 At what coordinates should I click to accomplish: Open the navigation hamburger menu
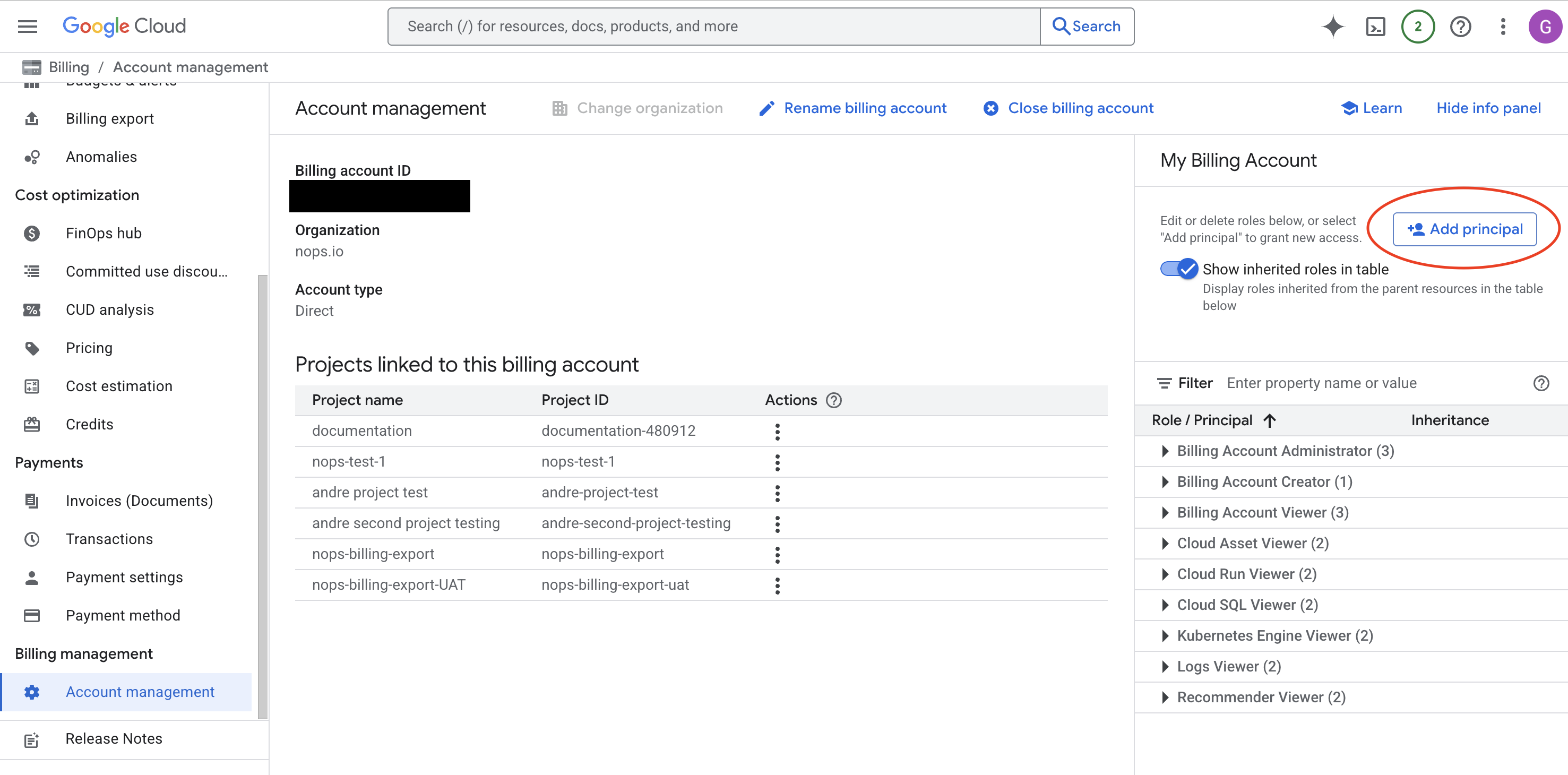tap(27, 26)
